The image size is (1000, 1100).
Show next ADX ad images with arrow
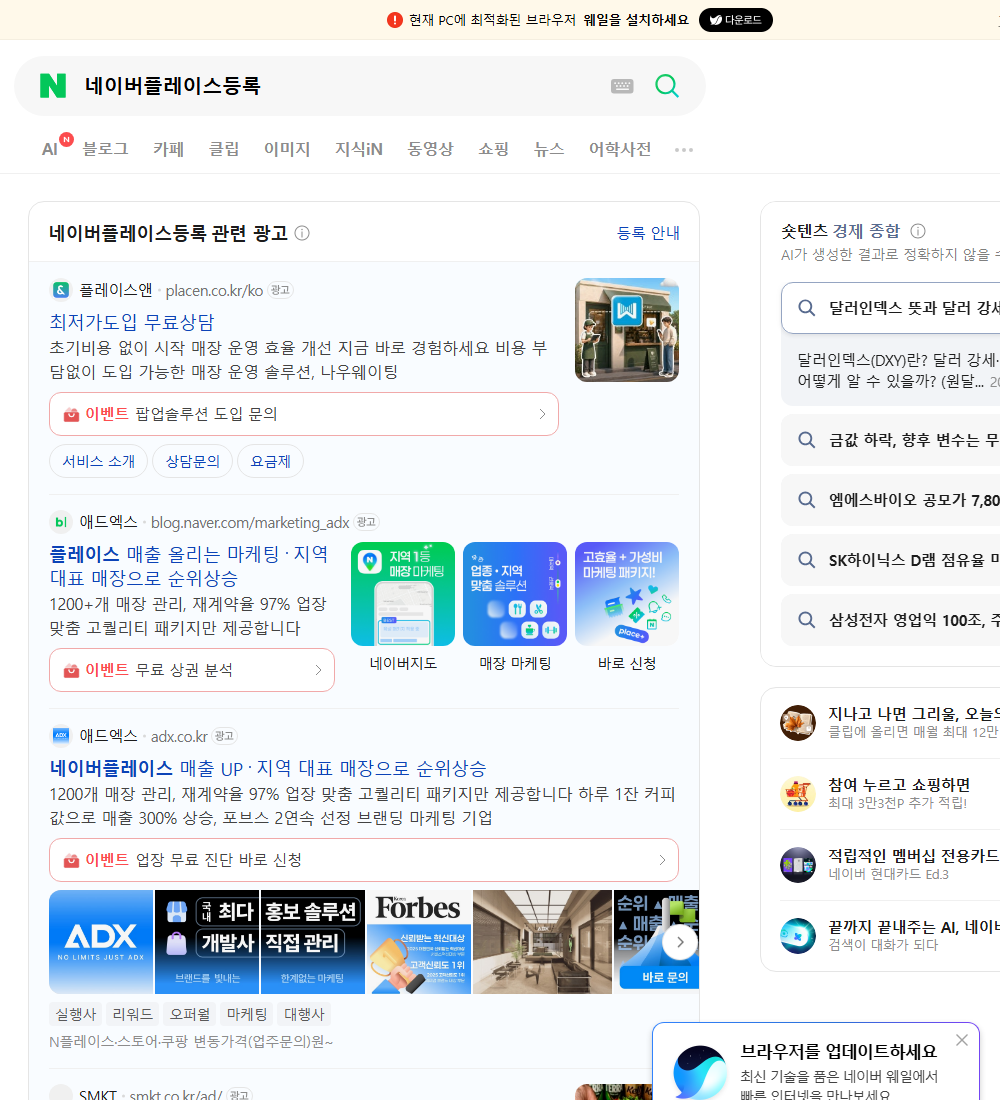pos(679,942)
